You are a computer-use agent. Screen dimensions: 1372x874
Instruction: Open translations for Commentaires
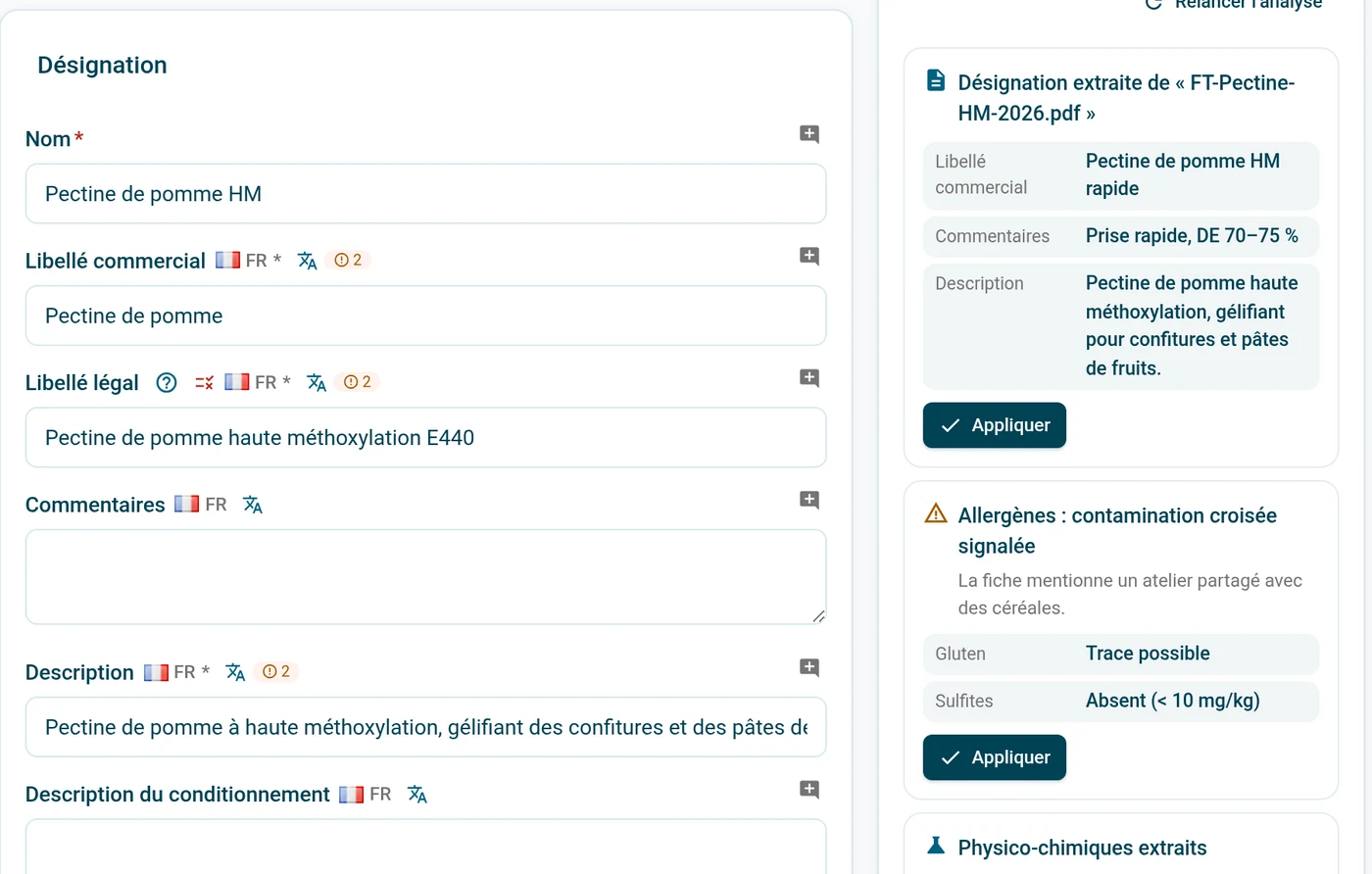(253, 505)
